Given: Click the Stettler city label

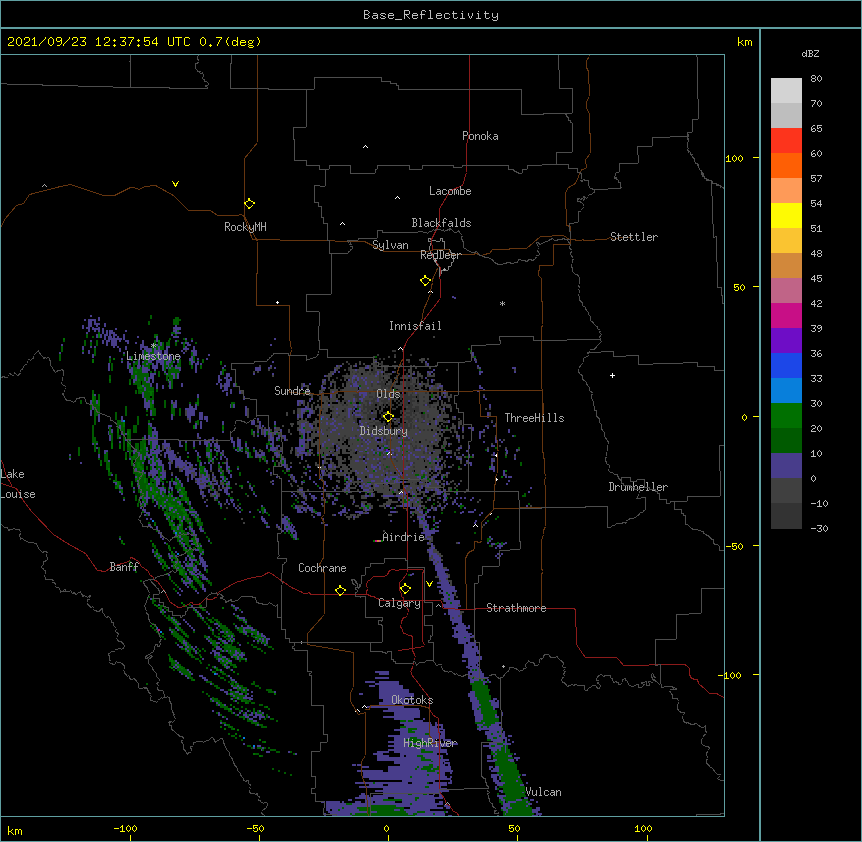Looking at the screenshot, I should (x=634, y=237).
